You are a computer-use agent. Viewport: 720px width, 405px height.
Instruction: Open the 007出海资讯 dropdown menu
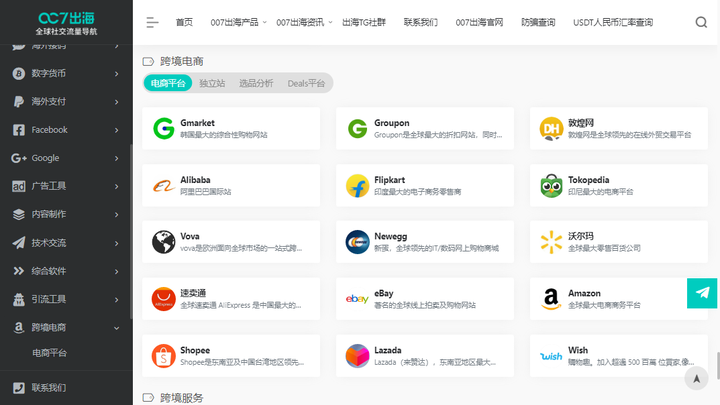(304, 22)
